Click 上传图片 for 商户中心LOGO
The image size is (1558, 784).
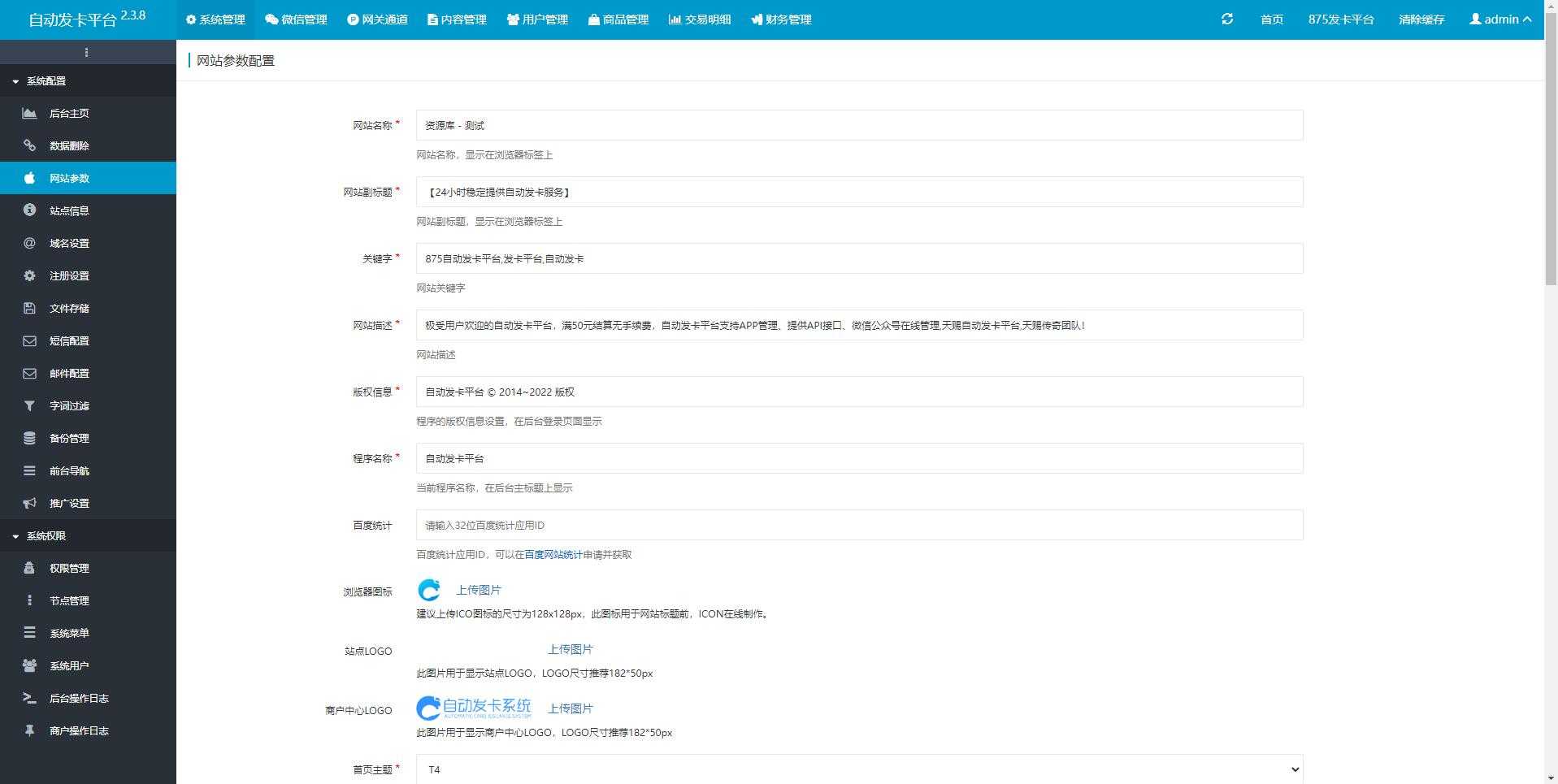(x=571, y=708)
